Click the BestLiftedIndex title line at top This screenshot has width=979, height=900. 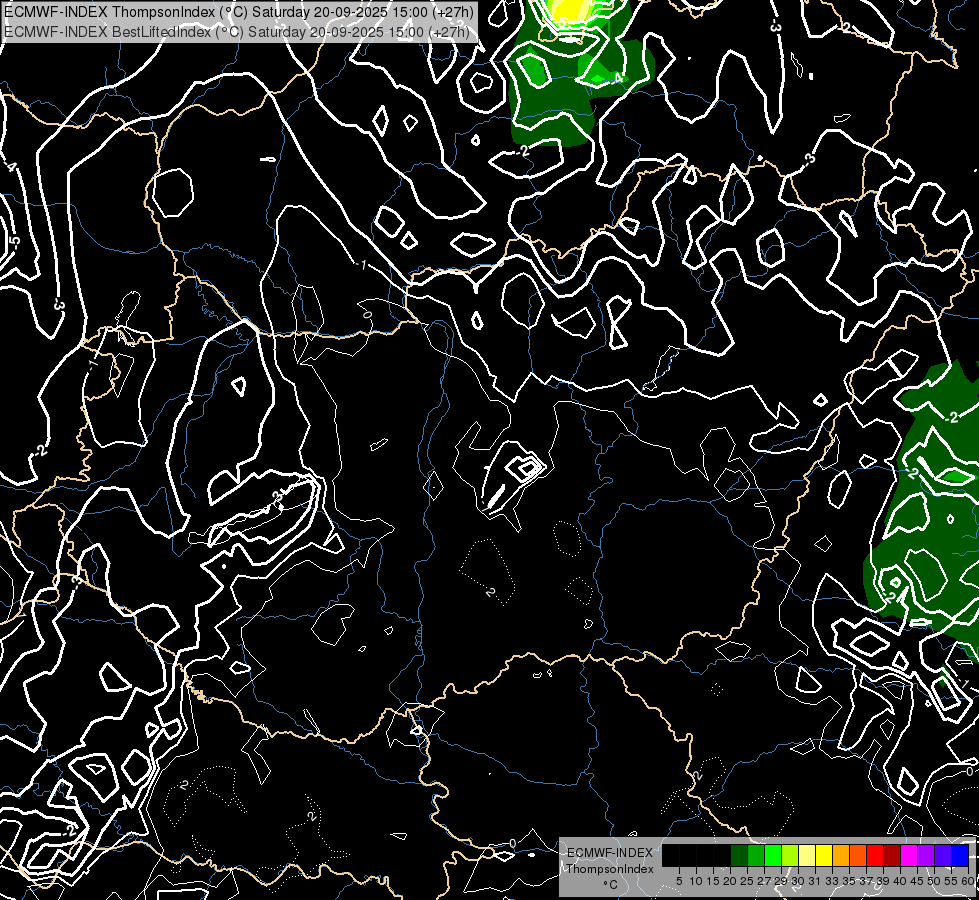click(x=237, y=31)
